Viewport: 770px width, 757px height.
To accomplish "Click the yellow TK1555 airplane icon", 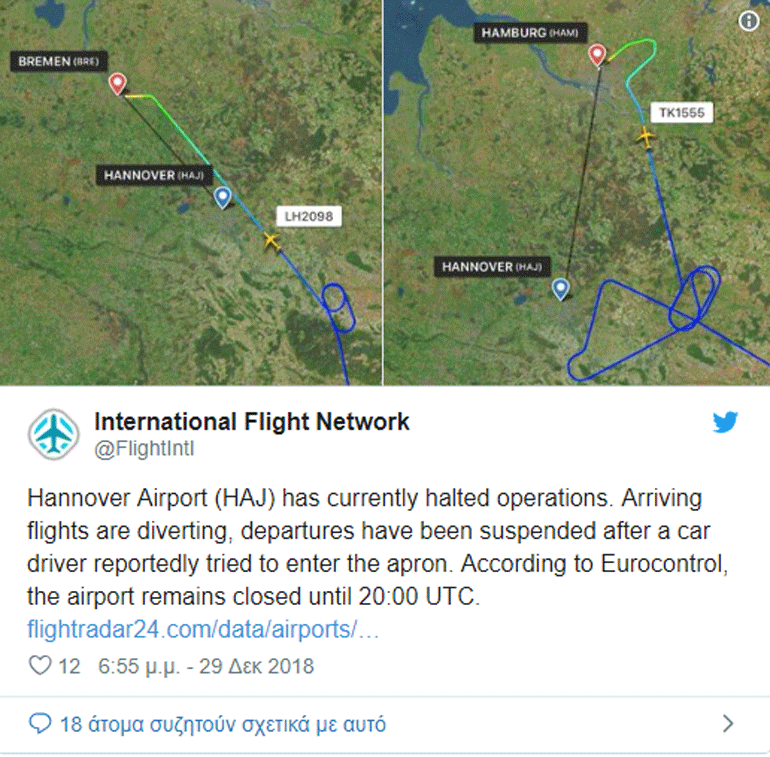I will point(646,136).
